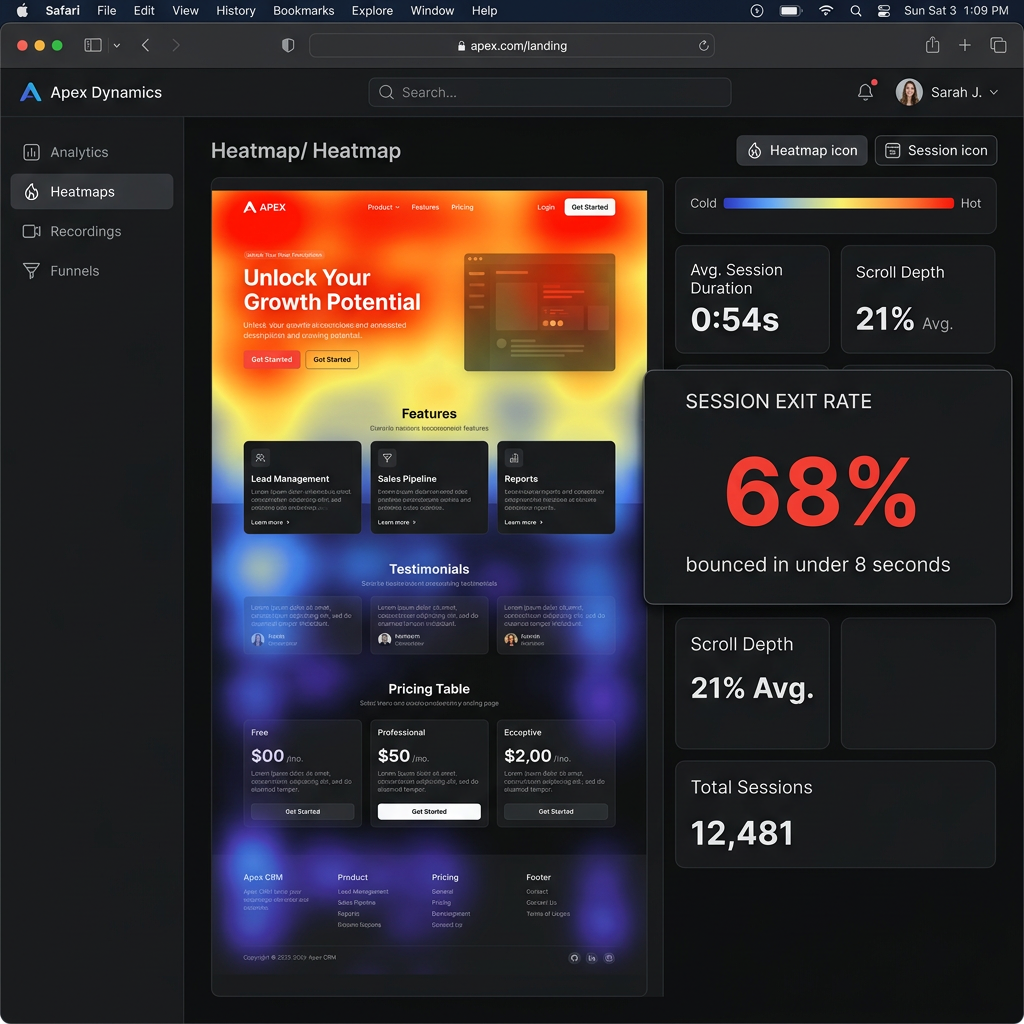Select Heatmaps in the sidebar
The height and width of the screenshot is (1024, 1024).
click(92, 191)
